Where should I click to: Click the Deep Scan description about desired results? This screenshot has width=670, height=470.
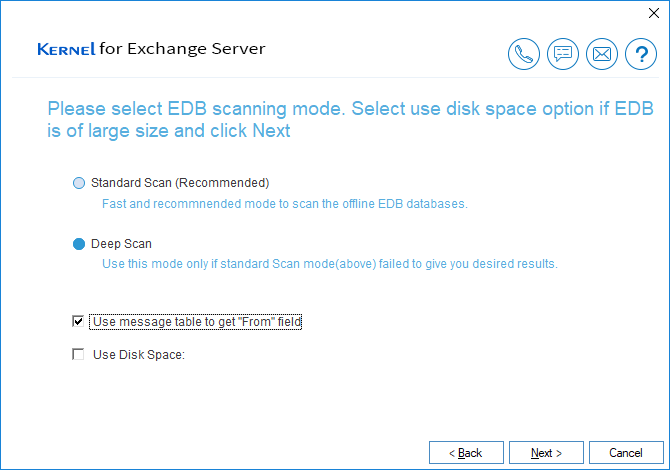330,264
